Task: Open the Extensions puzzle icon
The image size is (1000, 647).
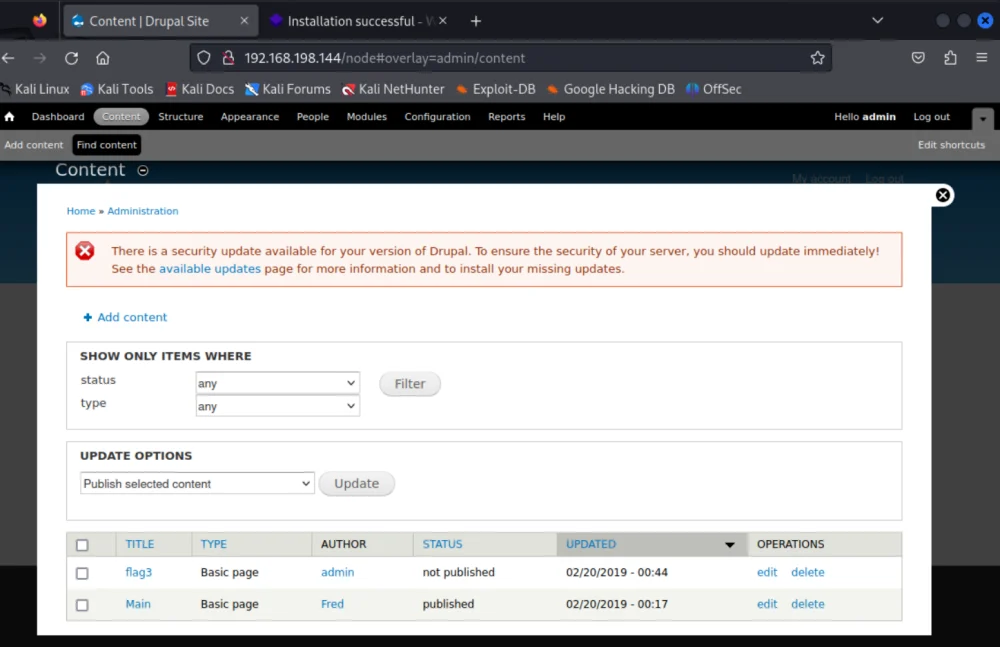Action: pos(950,58)
